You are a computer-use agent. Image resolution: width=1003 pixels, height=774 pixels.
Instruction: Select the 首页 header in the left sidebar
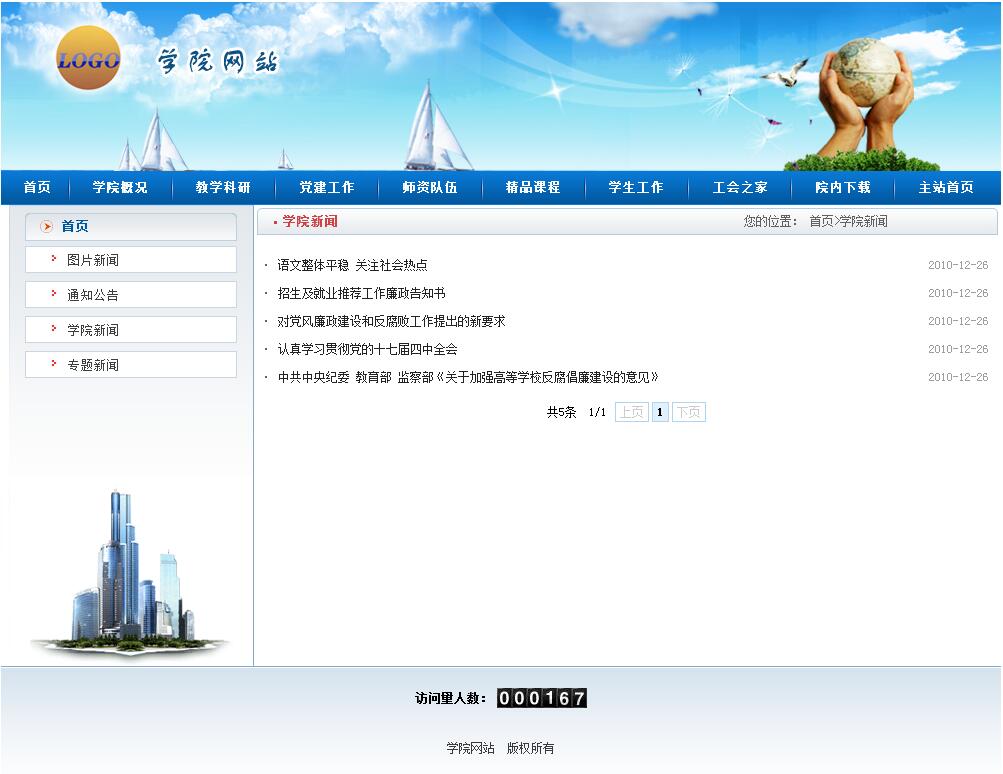[x=130, y=226]
